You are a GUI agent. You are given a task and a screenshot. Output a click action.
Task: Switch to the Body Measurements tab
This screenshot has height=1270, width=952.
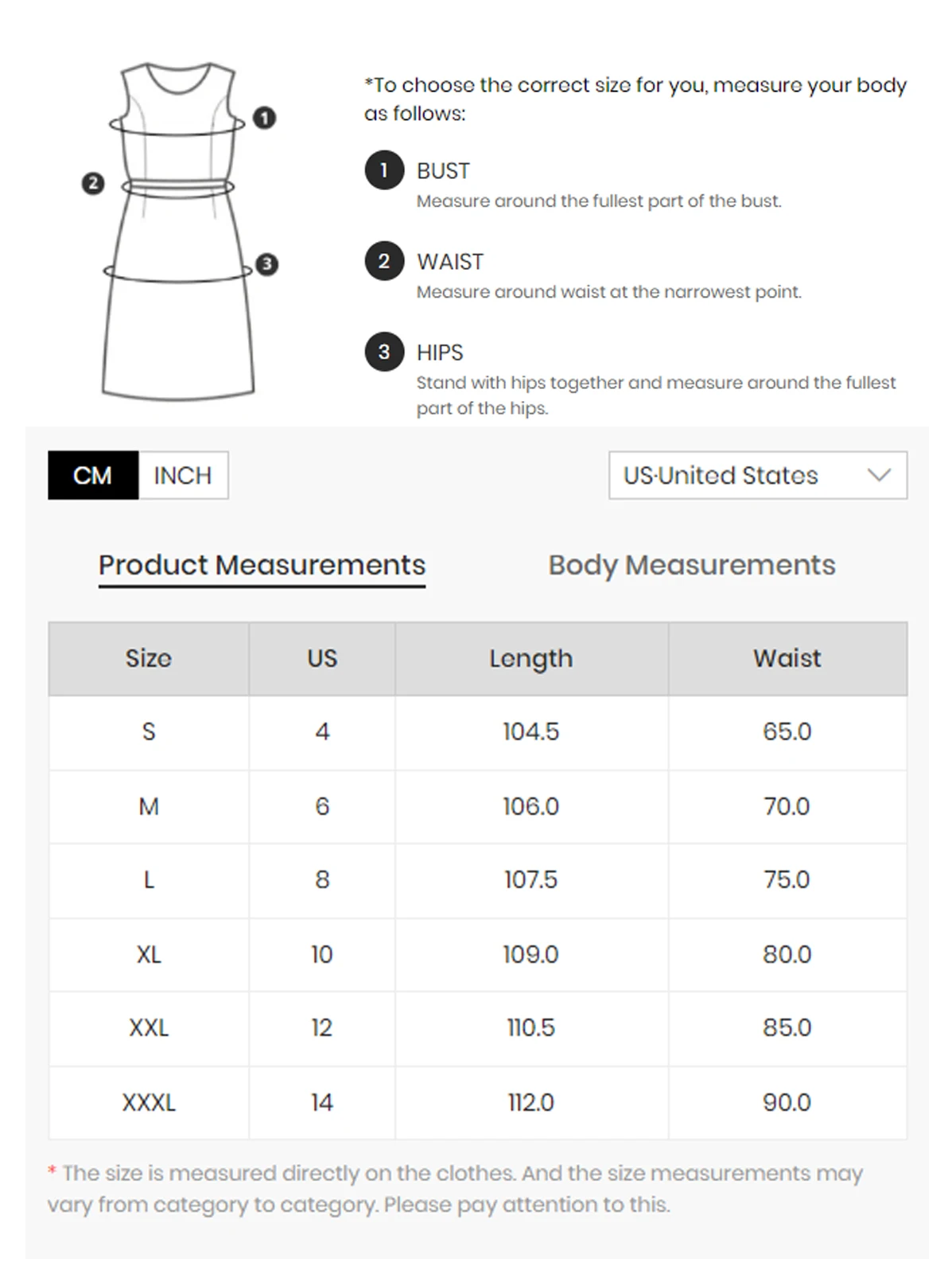691,566
